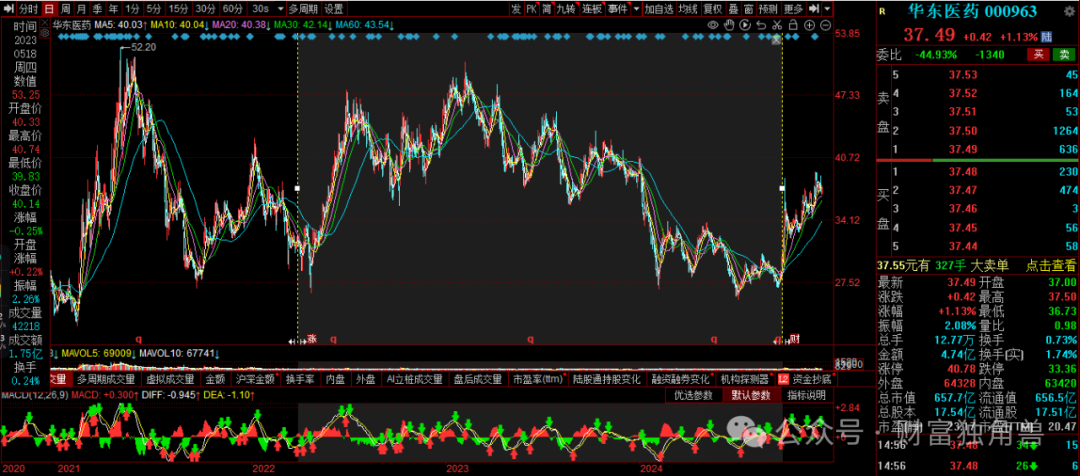Expand the dropdown at far right of toolbar
The image size is (1080, 476).
coord(826,8)
